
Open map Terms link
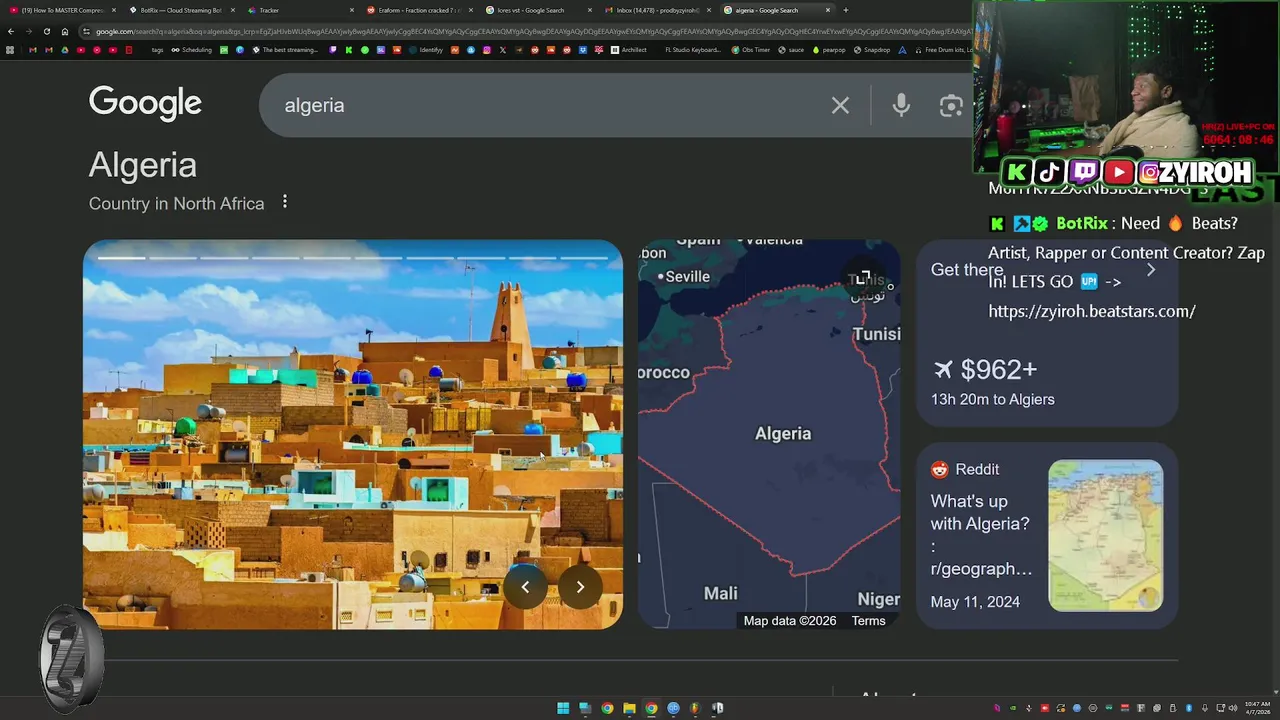point(868,621)
